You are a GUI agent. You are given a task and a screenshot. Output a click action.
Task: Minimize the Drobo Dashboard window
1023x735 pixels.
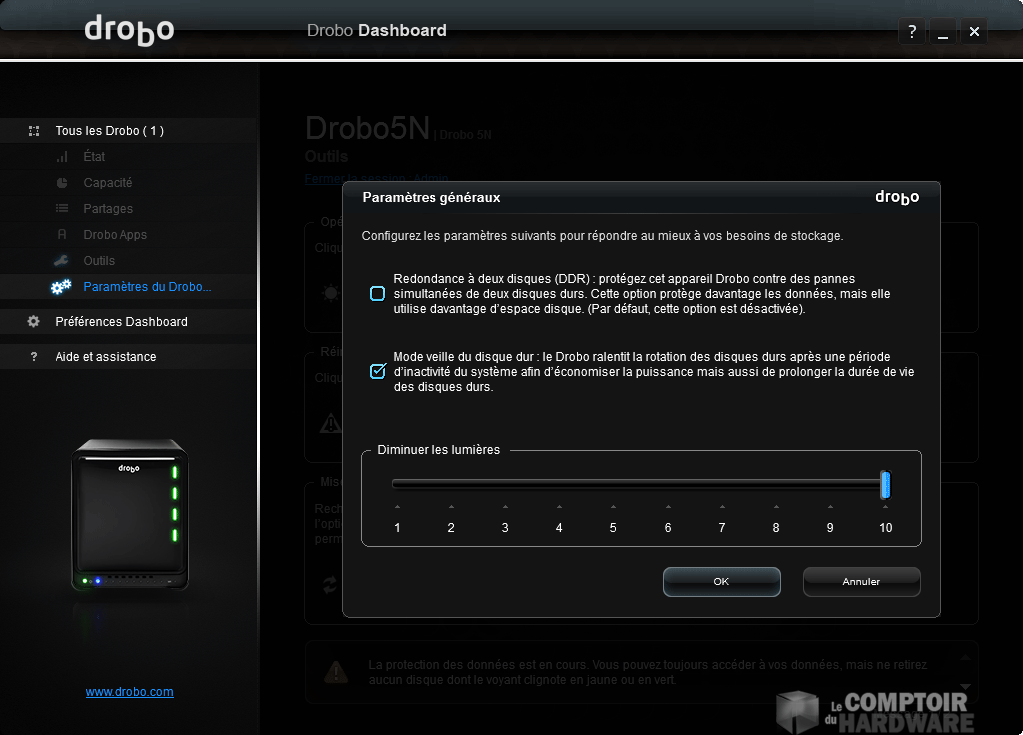pyautogui.click(x=942, y=32)
